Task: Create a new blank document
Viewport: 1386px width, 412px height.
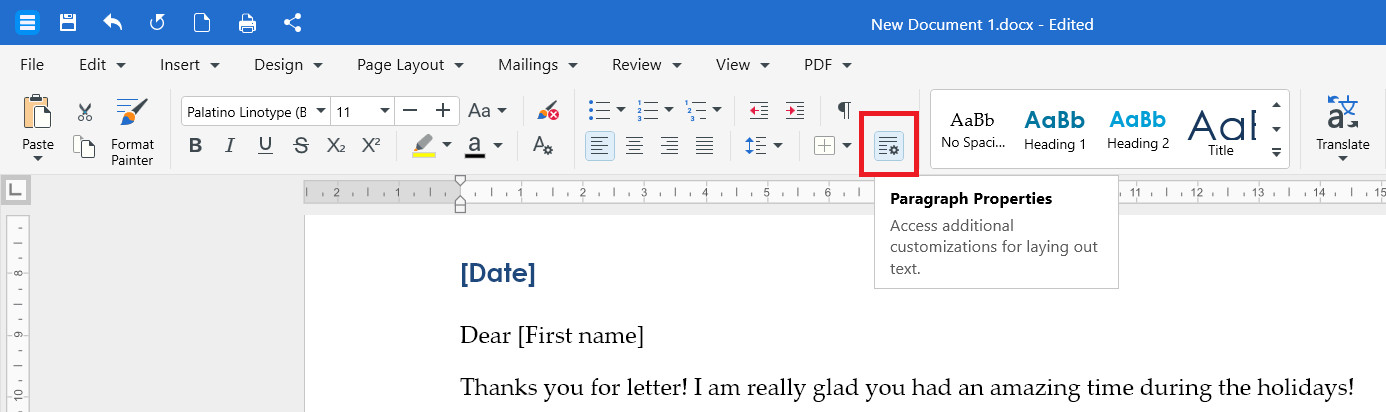Action: [201, 22]
